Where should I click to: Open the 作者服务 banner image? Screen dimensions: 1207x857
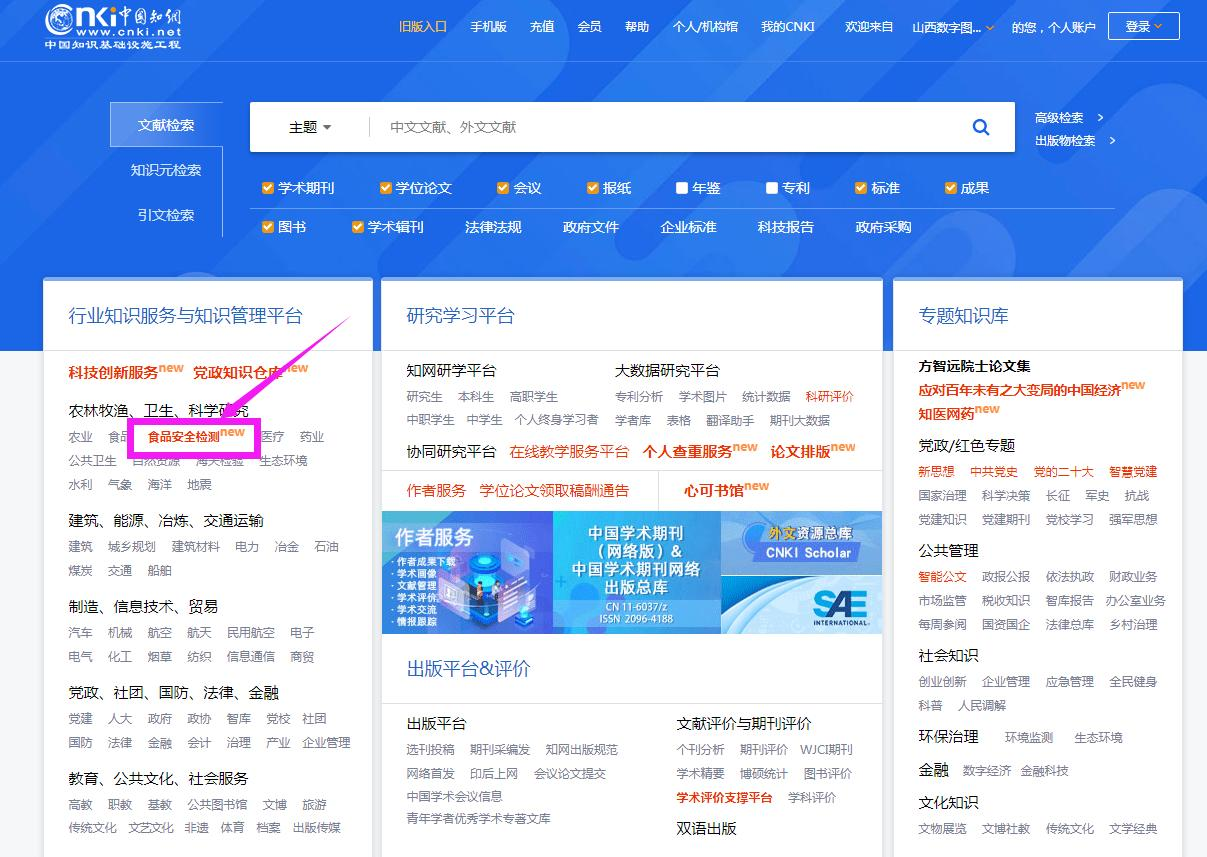click(x=467, y=572)
